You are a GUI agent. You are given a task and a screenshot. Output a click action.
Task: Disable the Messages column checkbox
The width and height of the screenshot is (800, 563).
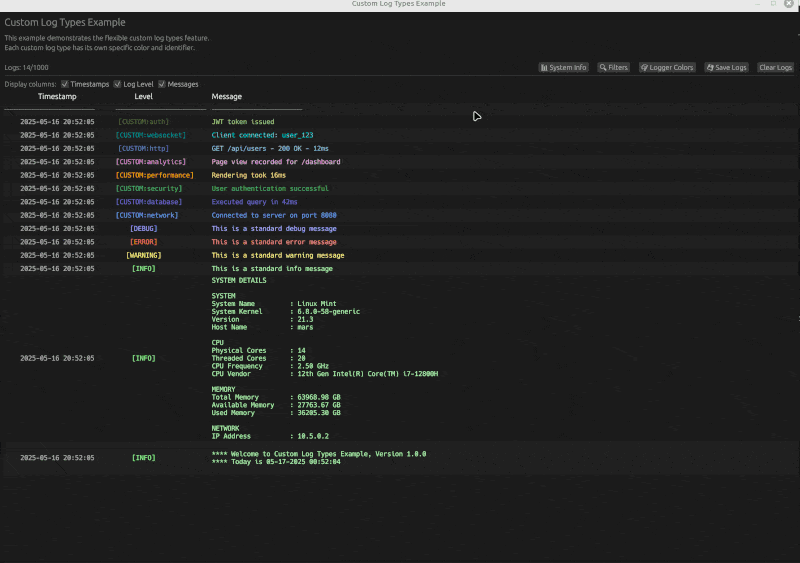point(162,85)
